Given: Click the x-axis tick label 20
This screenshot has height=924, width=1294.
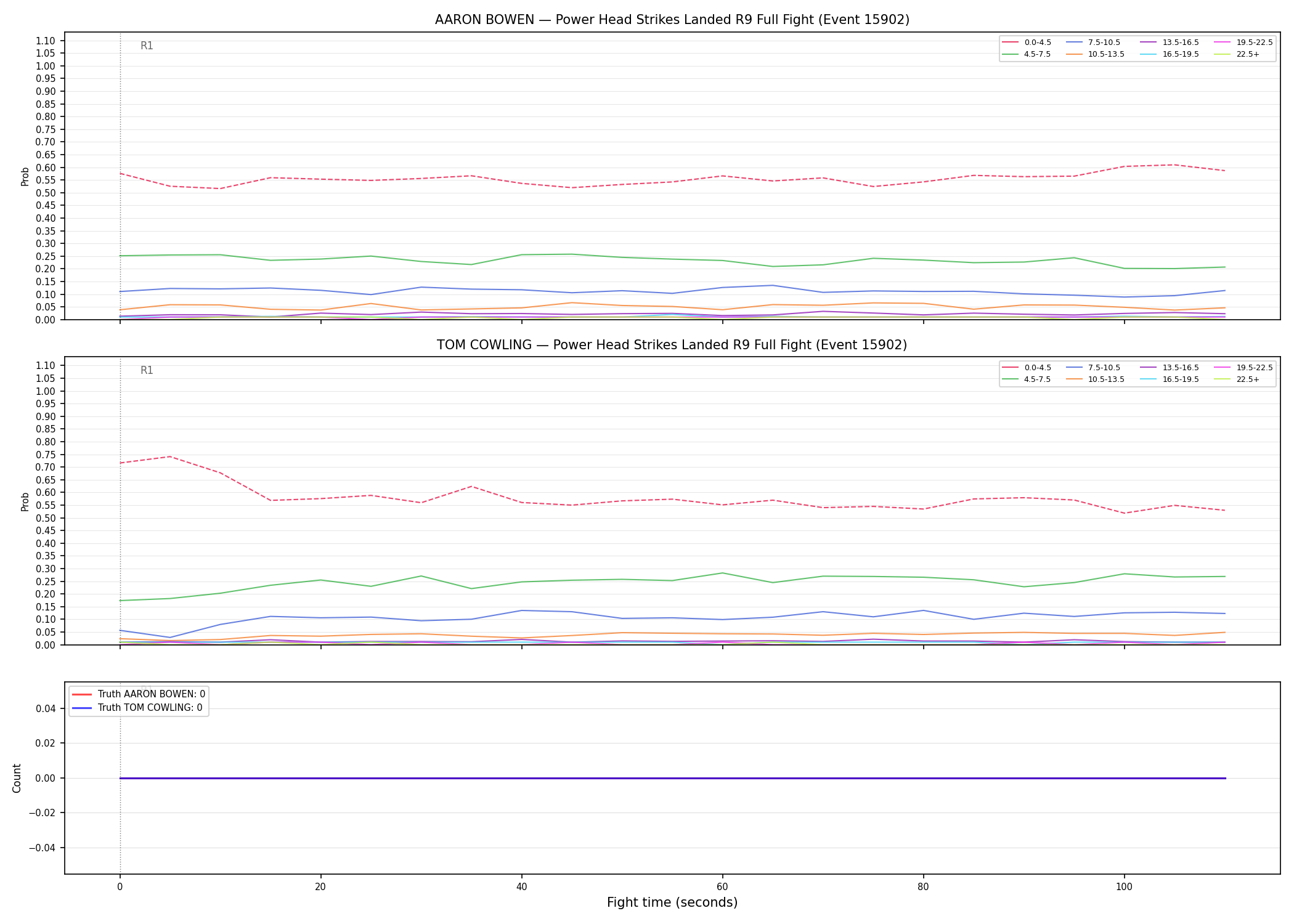Looking at the screenshot, I should (320, 887).
